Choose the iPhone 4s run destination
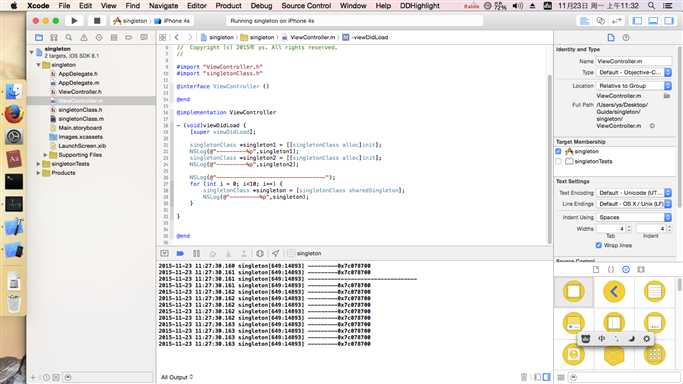The width and height of the screenshot is (683, 384). tap(172, 21)
